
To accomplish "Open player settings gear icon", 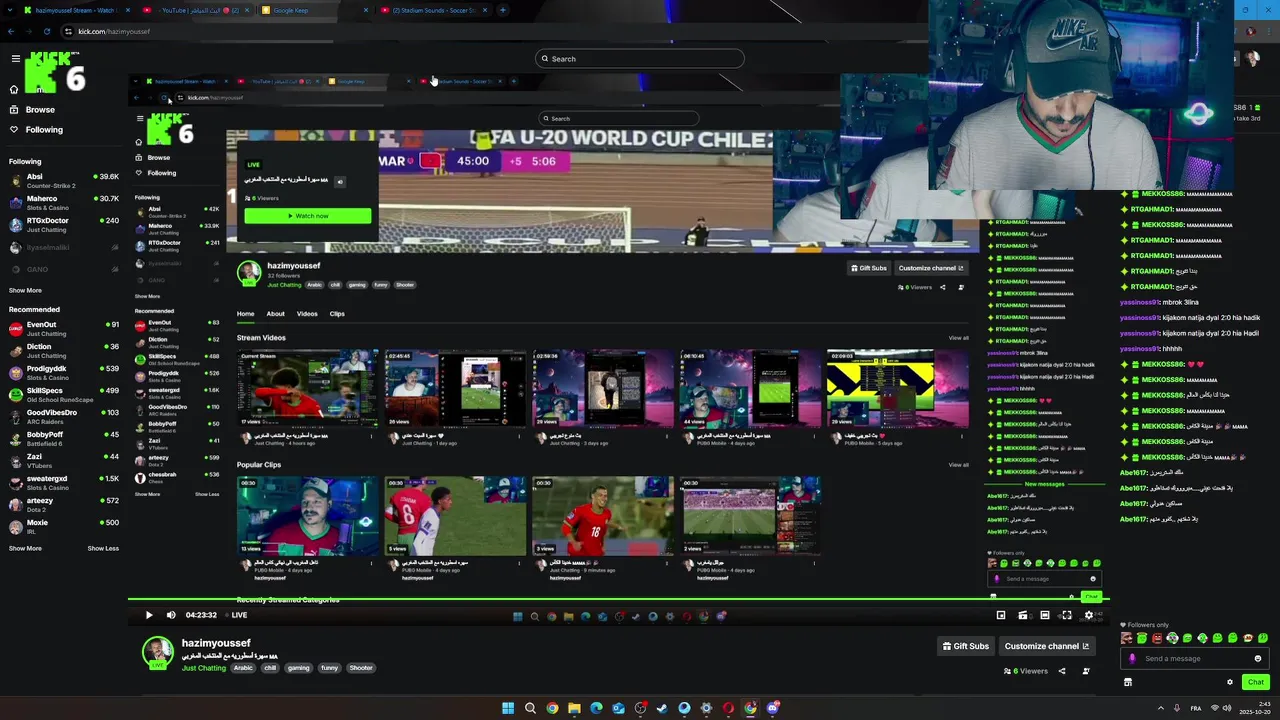I will pos(1089,615).
